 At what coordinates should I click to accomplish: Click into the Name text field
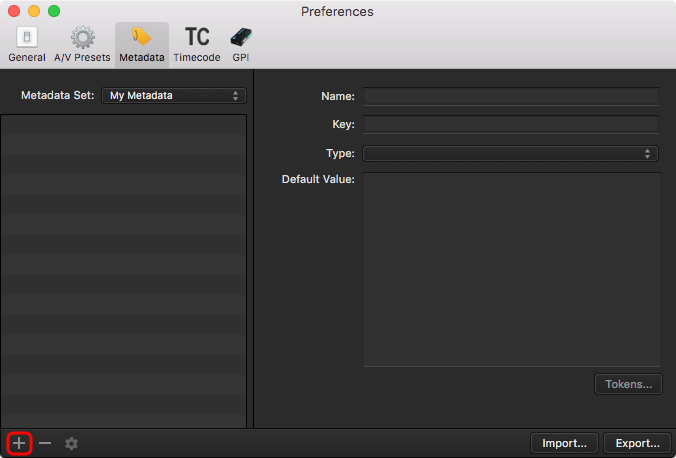coord(511,96)
